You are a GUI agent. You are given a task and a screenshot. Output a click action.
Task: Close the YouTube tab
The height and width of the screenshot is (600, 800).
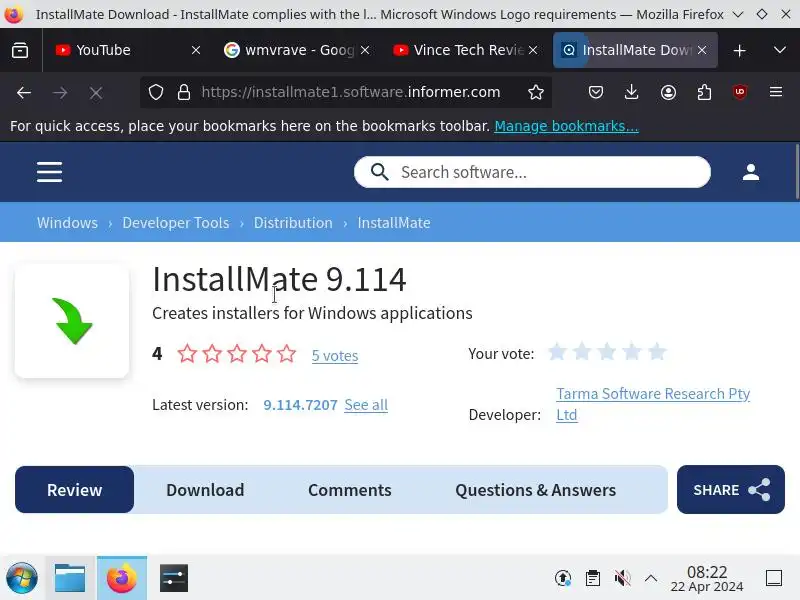point(196,50)
